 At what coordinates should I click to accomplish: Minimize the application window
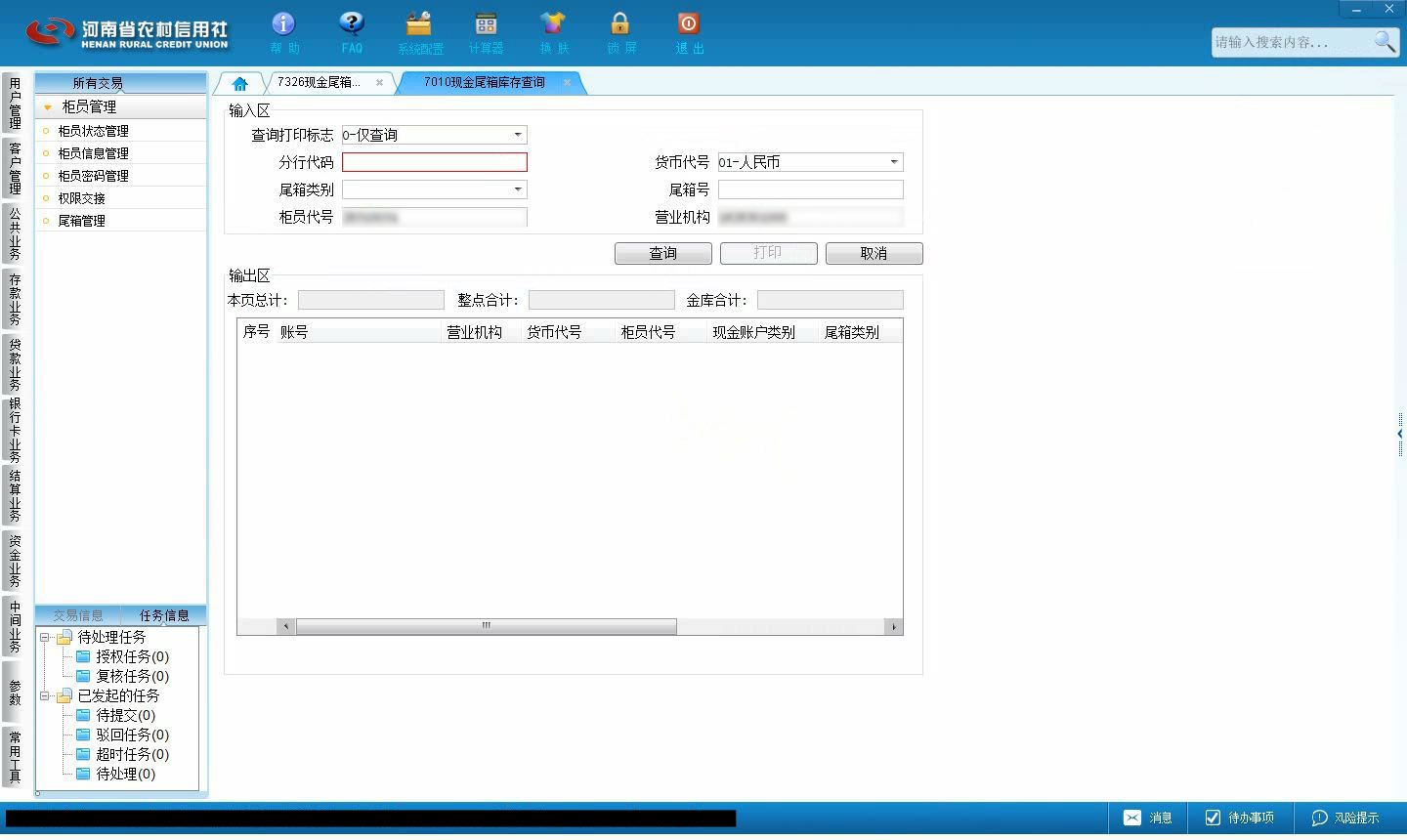(x=1356, y=9)
